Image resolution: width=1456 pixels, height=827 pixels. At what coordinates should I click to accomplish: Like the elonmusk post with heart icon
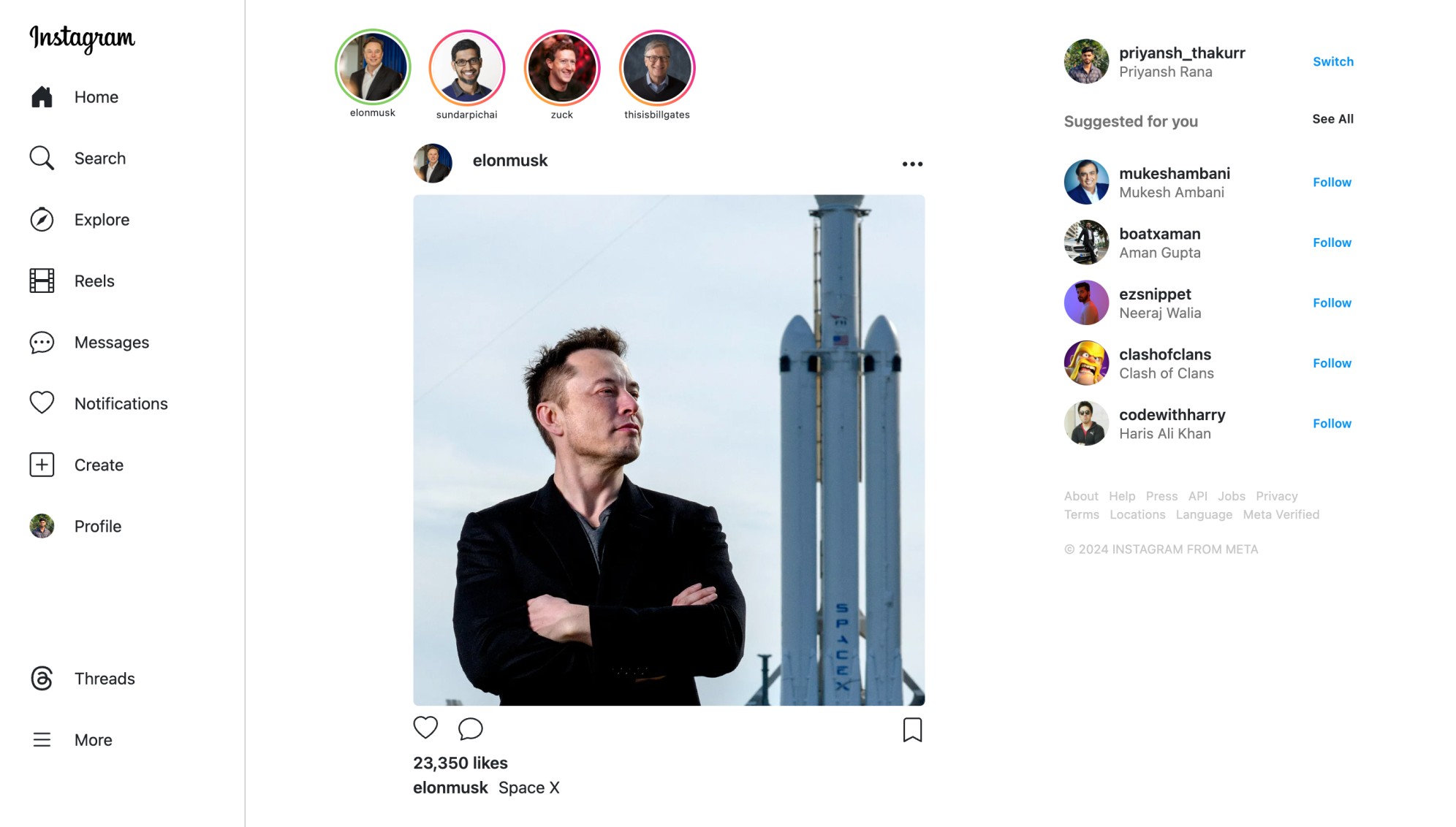[x=425, y=728]
